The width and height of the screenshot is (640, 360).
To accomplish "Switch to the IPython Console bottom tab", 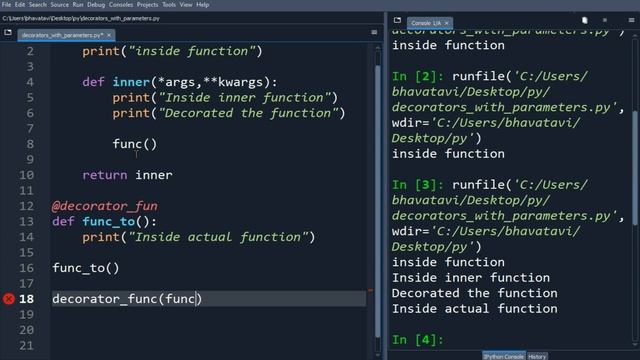I will [x=504, y=356].
